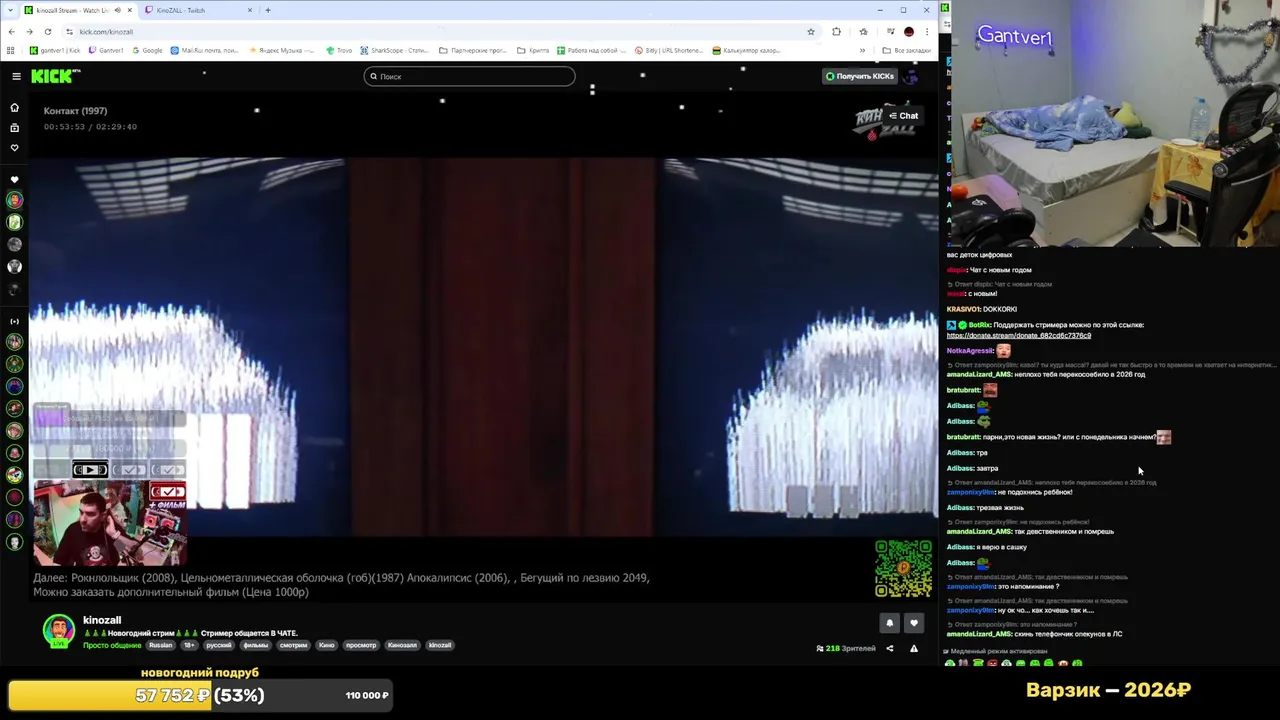Open notification bell for kinozall channel

pos(889,623)
